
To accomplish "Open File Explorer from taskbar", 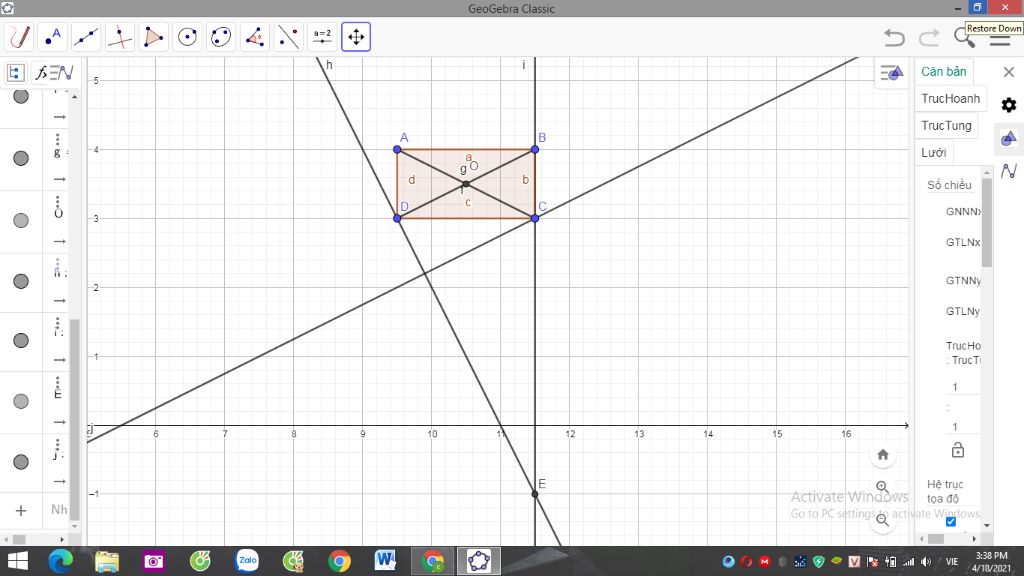I will point(107,561).
